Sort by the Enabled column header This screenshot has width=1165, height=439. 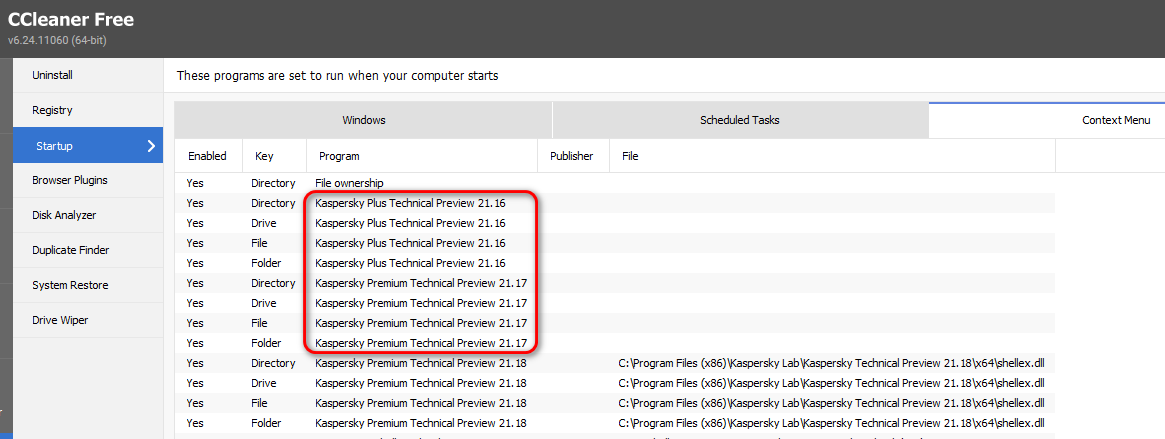(207, 156)
